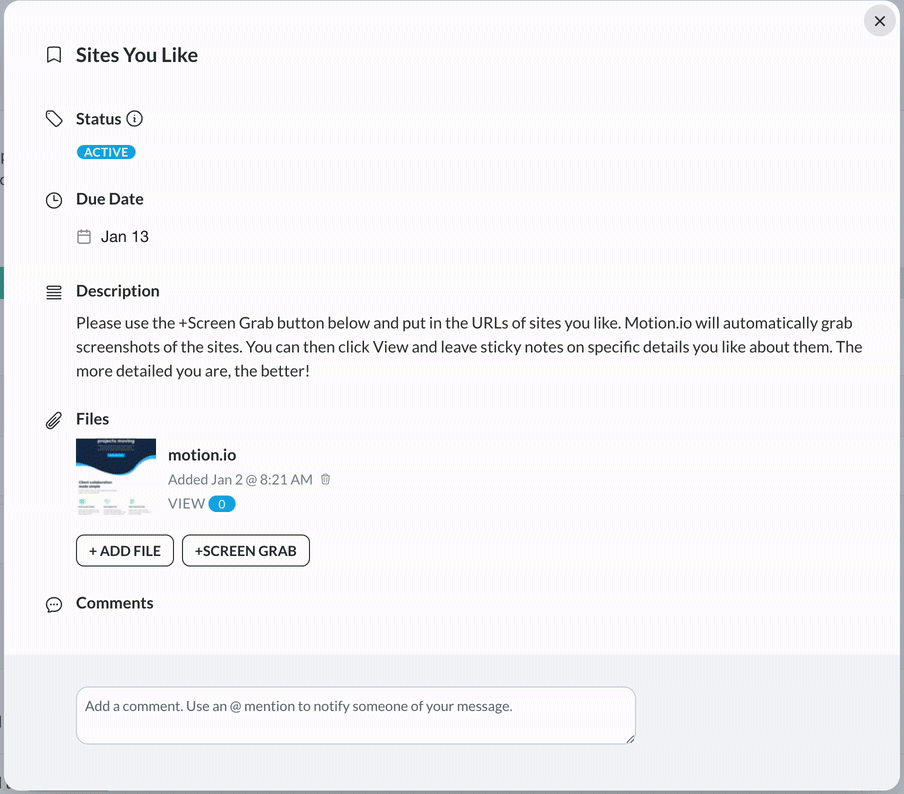The width and height of the screenshot is (904, 794).
Task: Click the clock icon beside Due Date
Action: [53, 200]
